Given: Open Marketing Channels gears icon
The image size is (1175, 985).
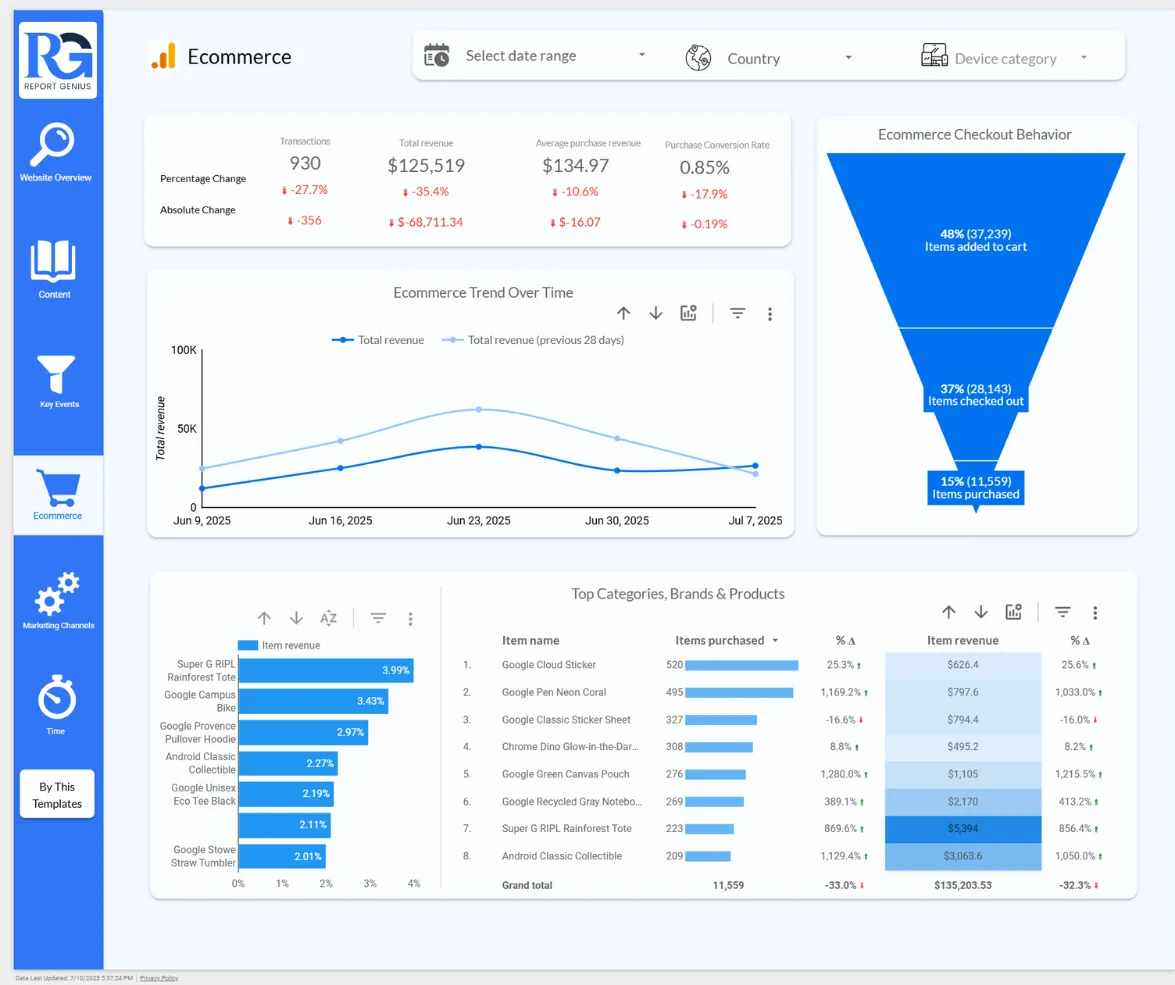Looking at the screenshot, I should (57, 594).
